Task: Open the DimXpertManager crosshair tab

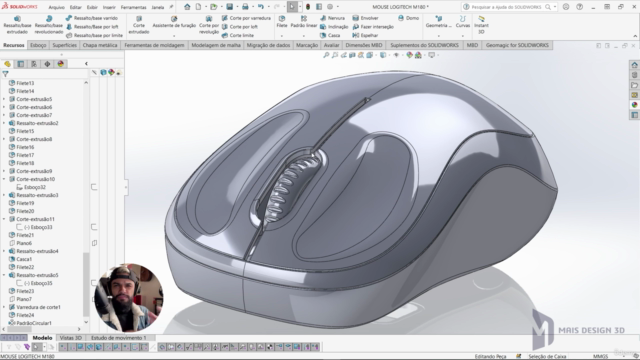Action: [x=47, y=64]
